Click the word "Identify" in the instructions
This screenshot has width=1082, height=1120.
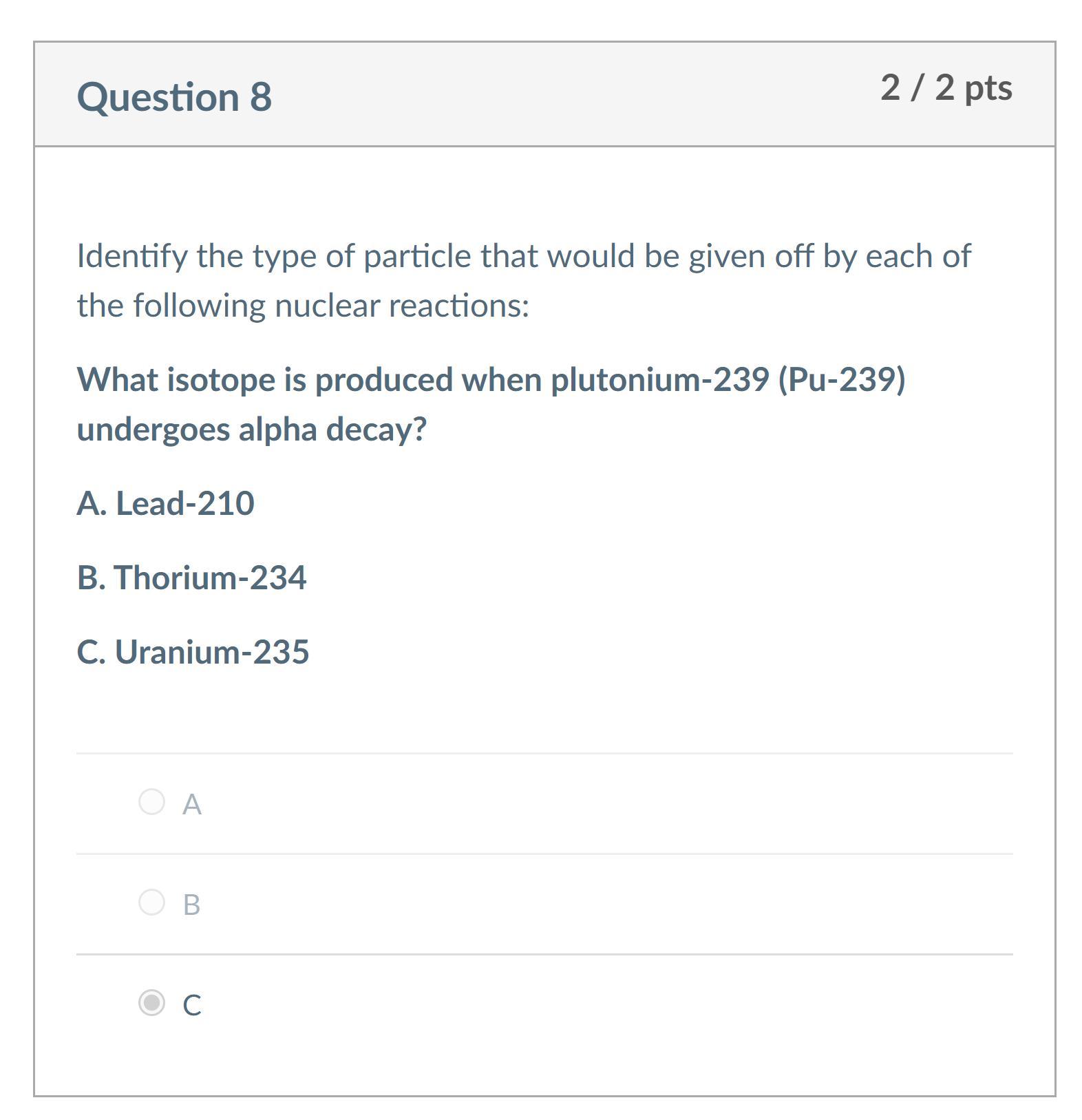pos(131,256)
